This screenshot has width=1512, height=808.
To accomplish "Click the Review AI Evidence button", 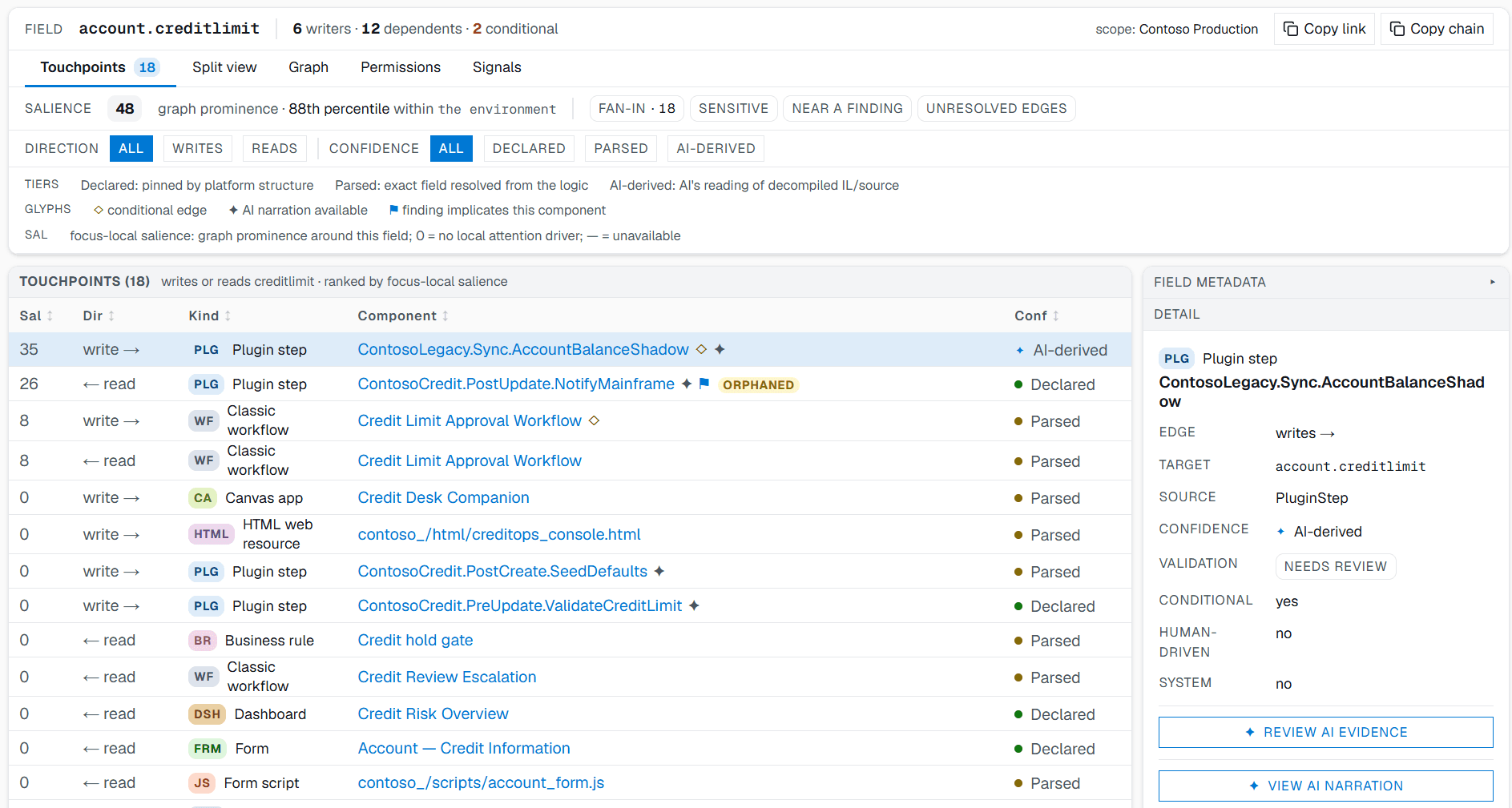I will [x=1325, y=732].
